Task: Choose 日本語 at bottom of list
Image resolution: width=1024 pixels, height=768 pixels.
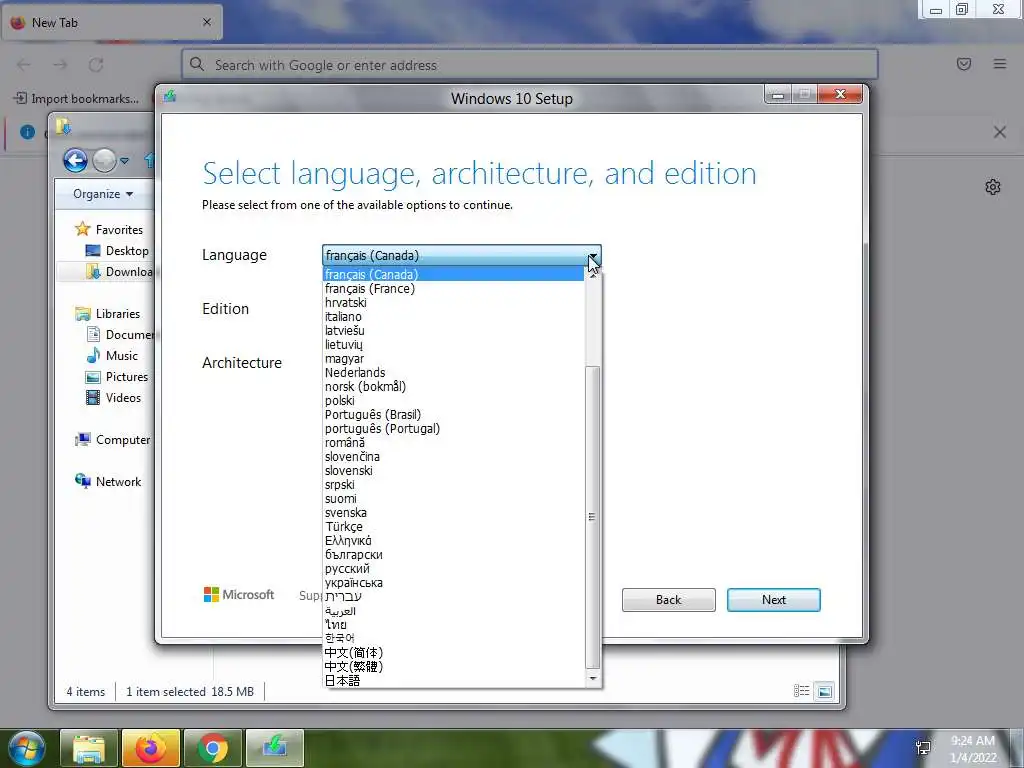Action: click(454, 680)
